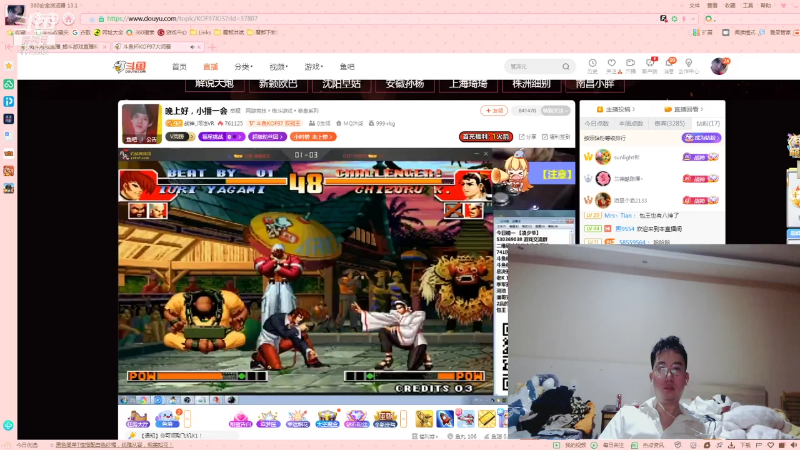The width and height of the screenshot is (800, 450).
Task: Select the 新颖欧巴 banner tab
Action: tap(278, 84)
